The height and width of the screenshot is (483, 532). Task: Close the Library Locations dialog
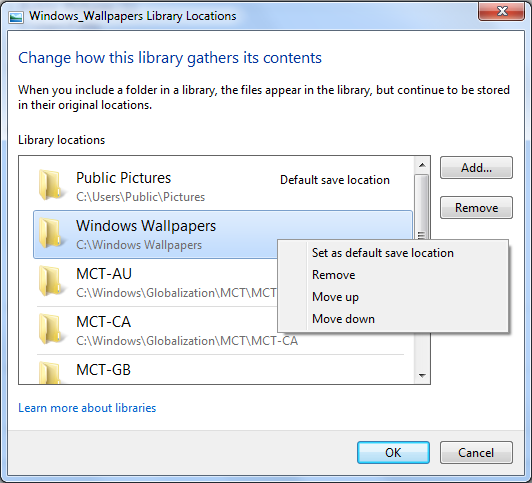[x=501, y=11]
